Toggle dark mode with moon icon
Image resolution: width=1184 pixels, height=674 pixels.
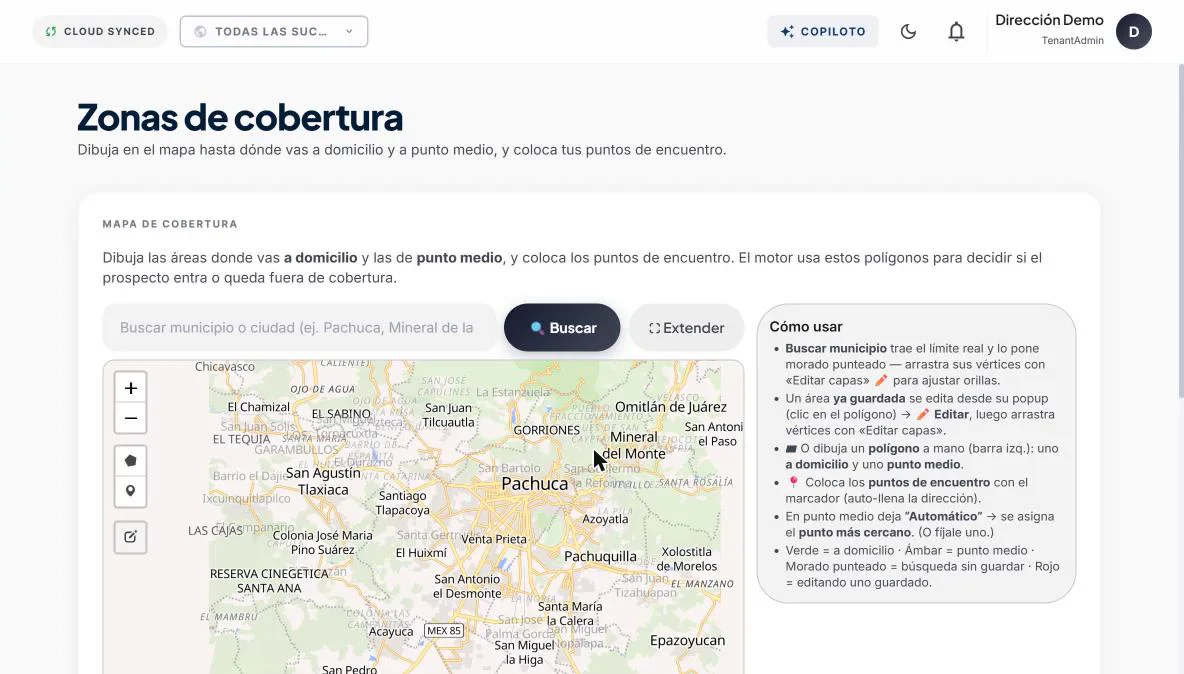908,32
